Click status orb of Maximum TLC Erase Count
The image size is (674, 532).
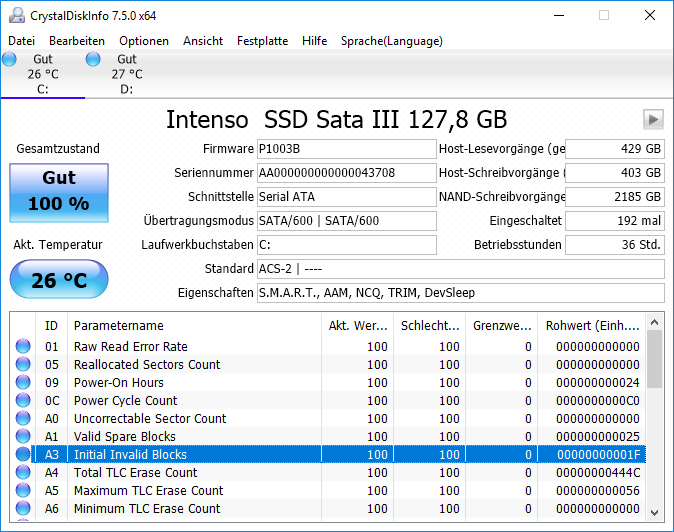(23, 490)
